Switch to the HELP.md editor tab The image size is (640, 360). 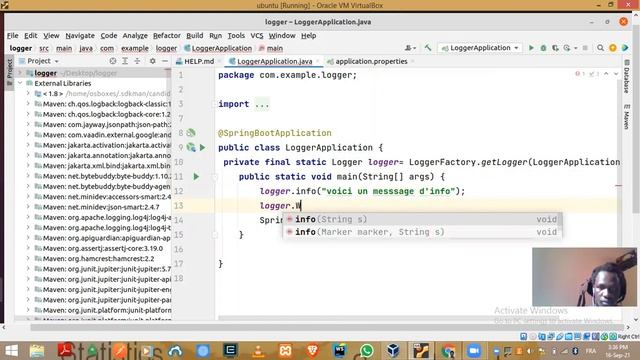199,61
